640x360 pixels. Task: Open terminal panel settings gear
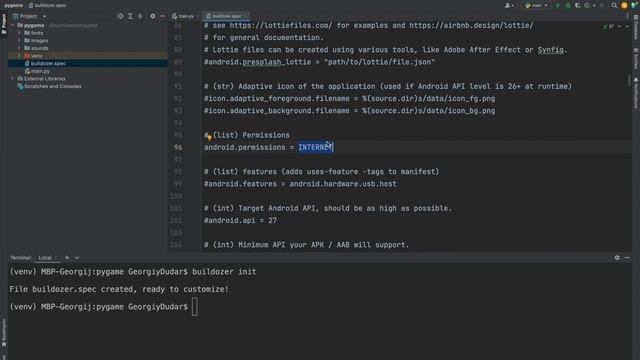pyautogui.click(x=617, y=258)
